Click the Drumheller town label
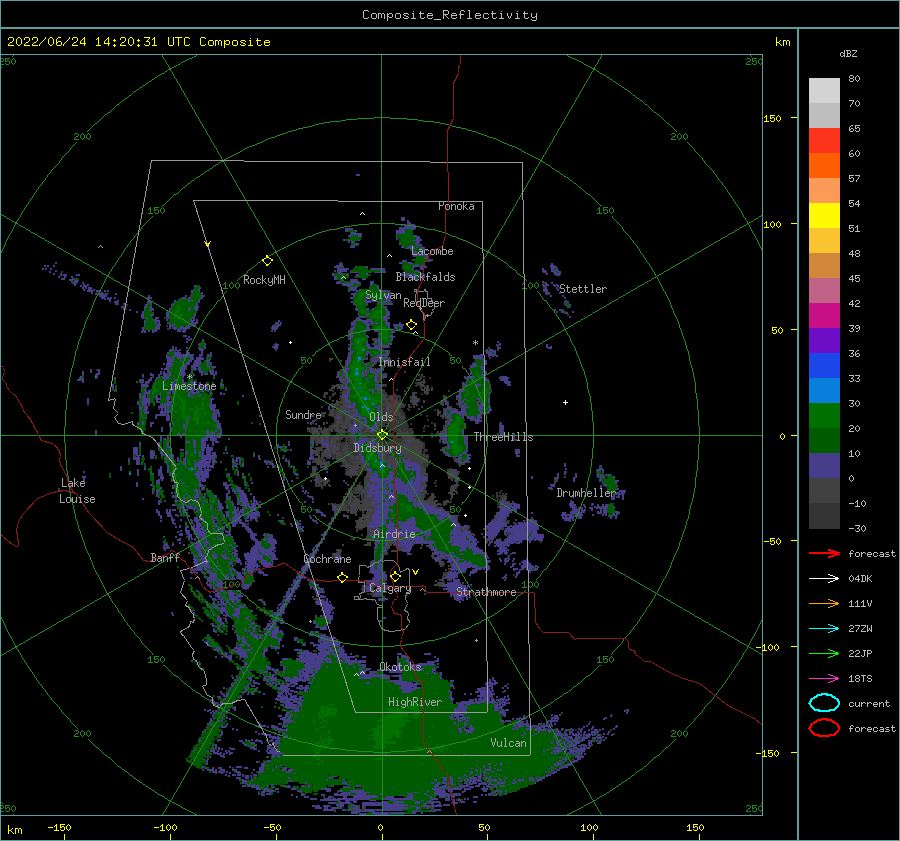The width and height of the screenshot is (900, 841). [x=586, y=493]
